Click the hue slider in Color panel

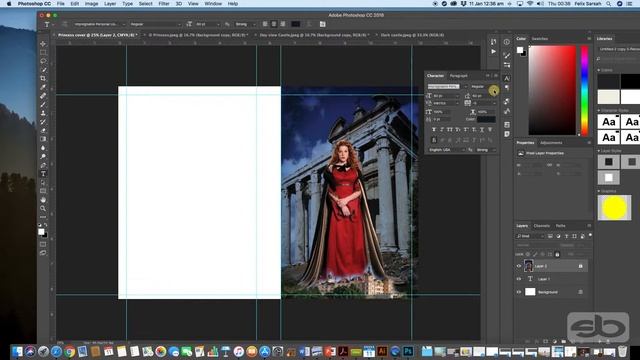tap(584, 91)
